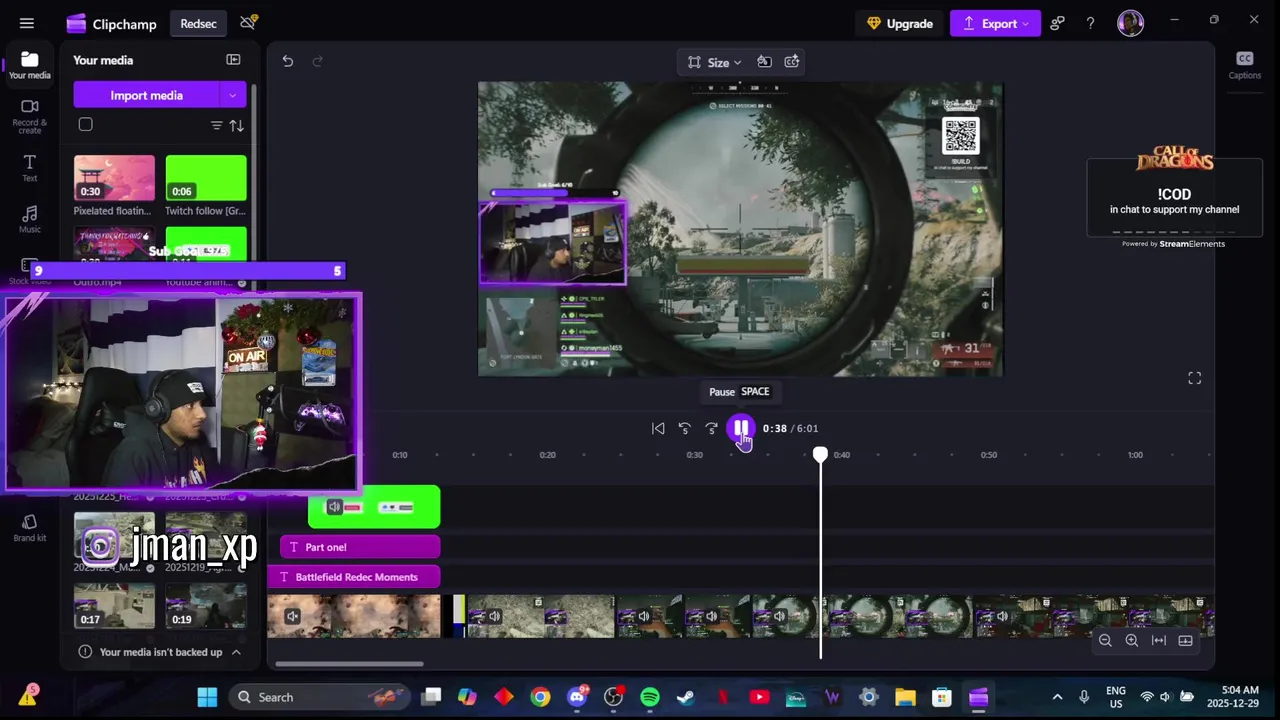Click the taskbar Search box
The width and height of the screenshot is (1280, 720).
coord(319,697)
